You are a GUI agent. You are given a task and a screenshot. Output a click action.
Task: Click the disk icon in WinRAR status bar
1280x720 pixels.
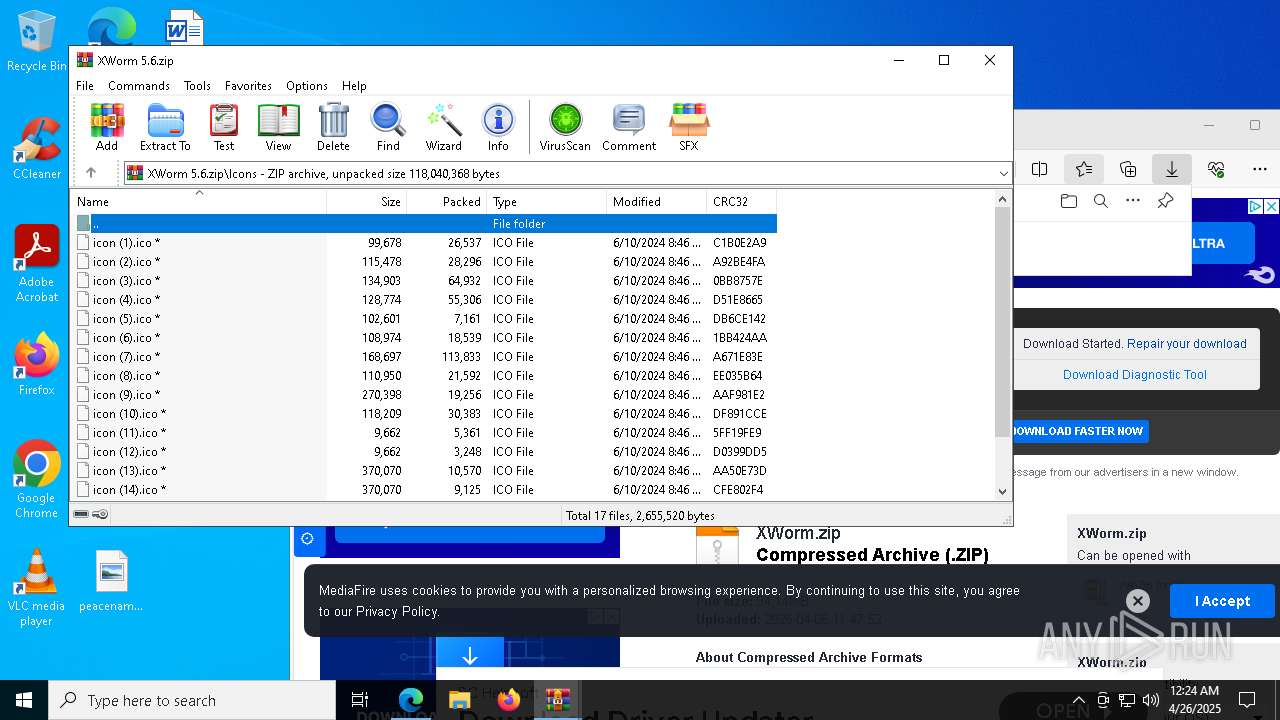(81, 514)
